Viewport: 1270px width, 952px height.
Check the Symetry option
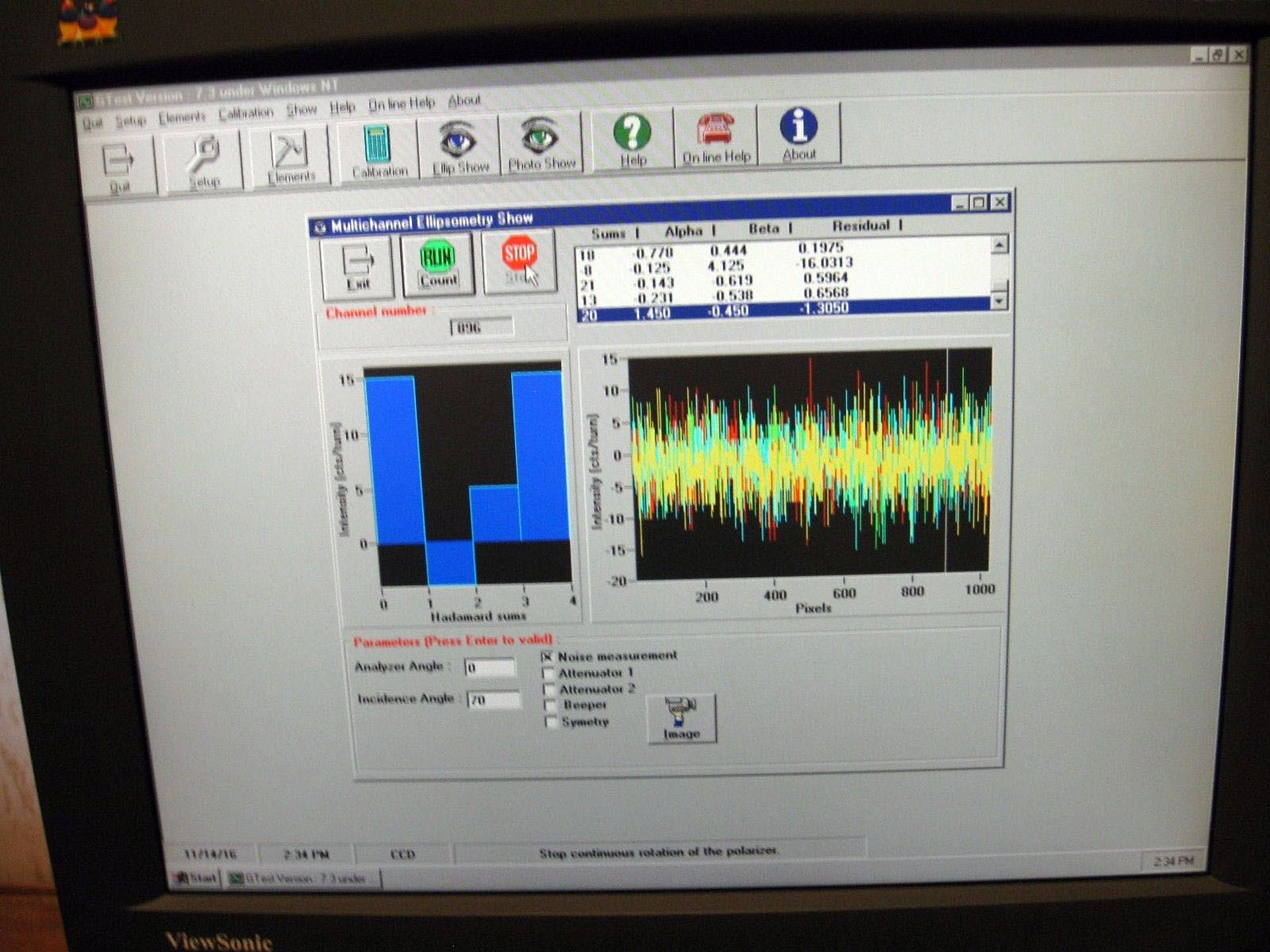pos(550,722)
